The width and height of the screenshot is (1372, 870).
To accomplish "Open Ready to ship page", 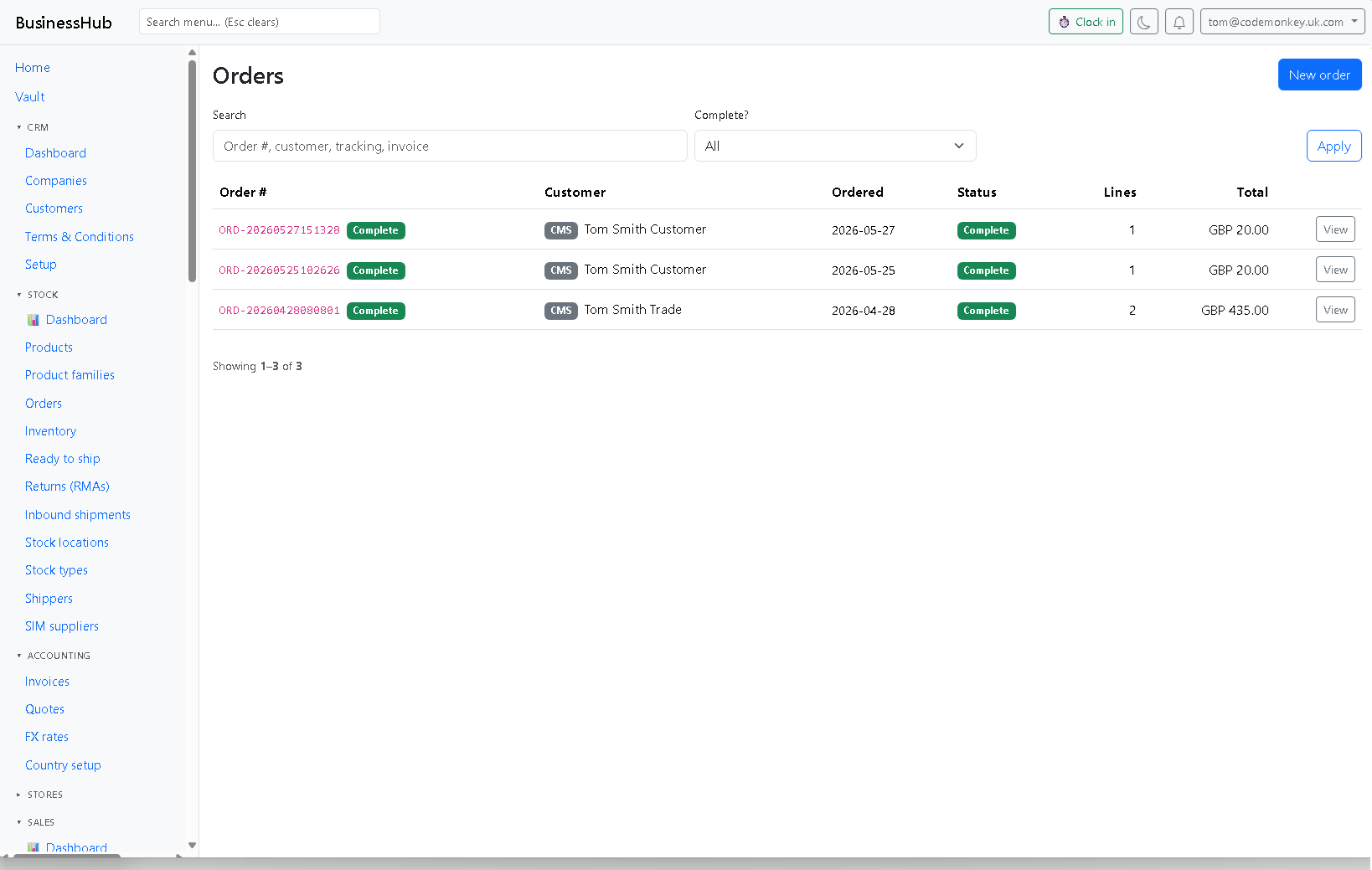I will 63,459.
